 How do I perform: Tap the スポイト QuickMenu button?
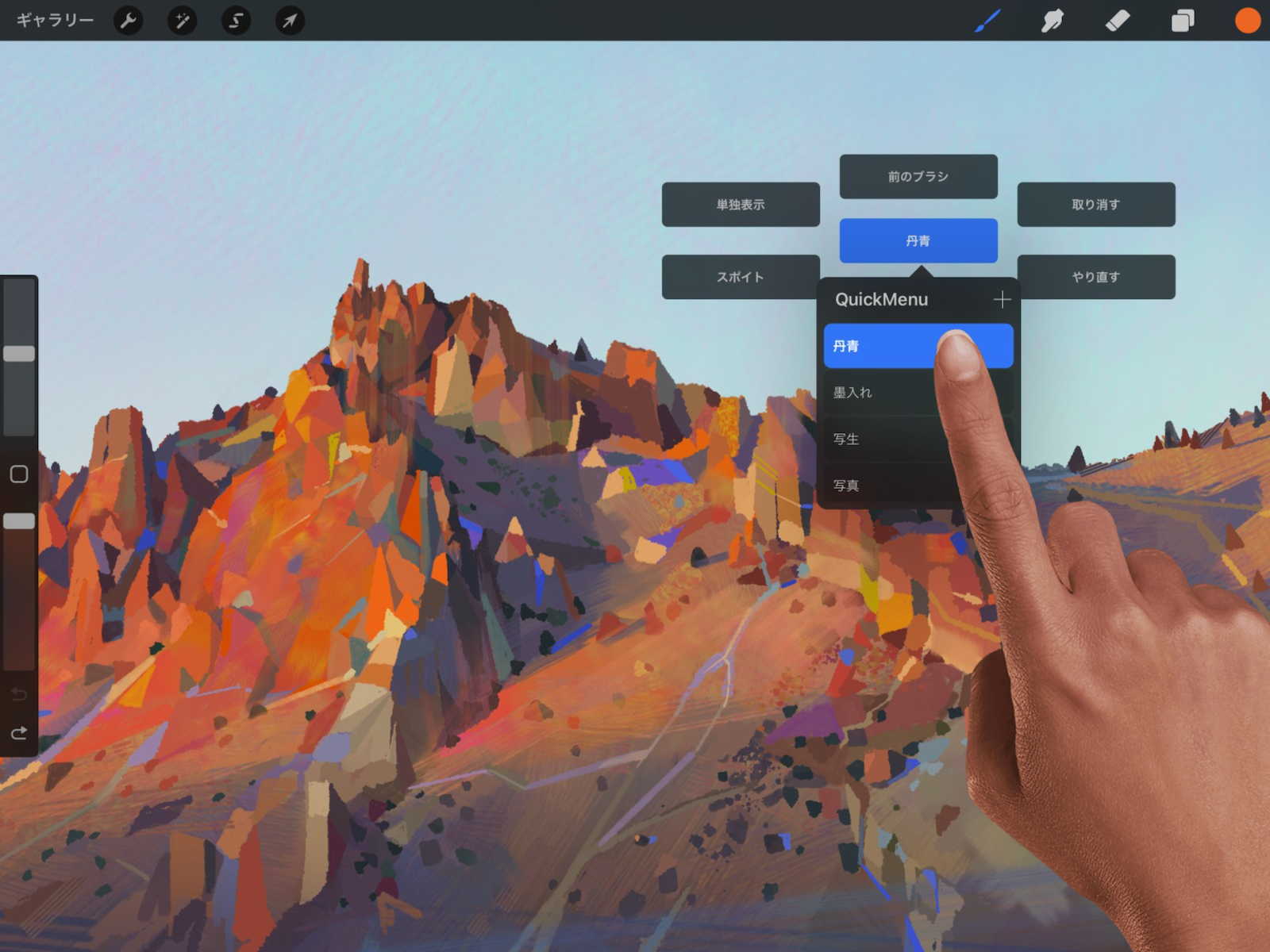pyautogui.click(x=741, y=277)
